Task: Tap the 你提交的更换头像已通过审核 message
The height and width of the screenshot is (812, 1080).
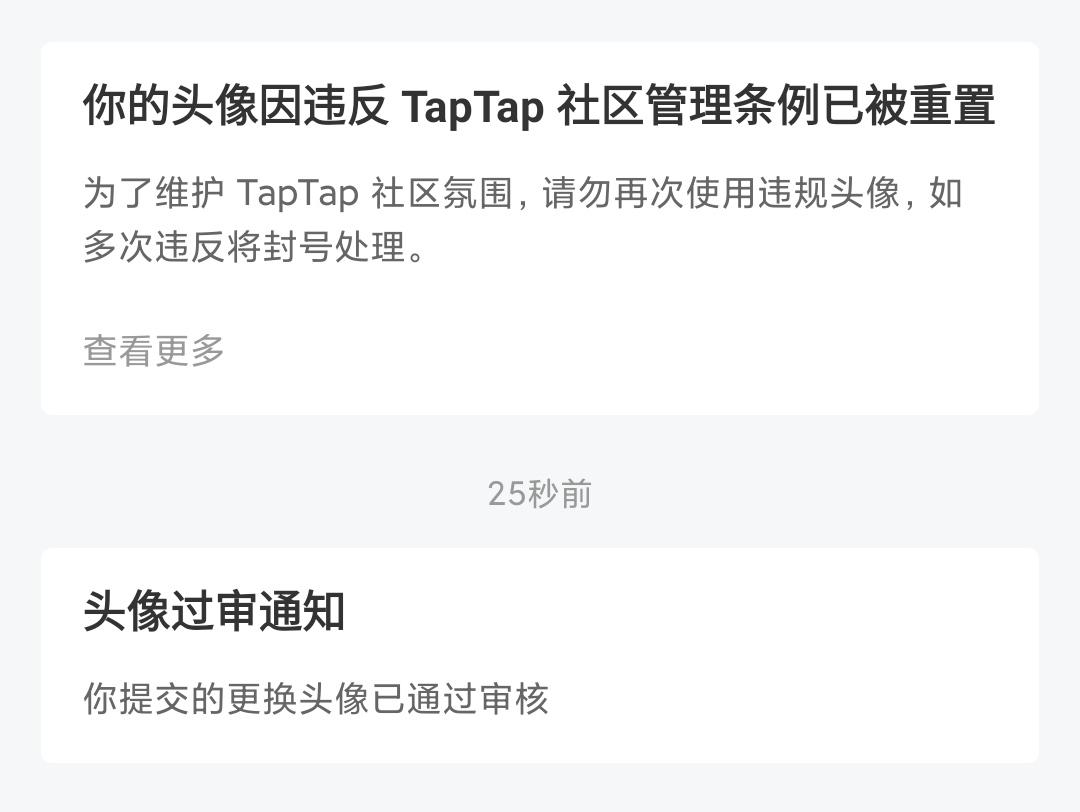Action: click(x=315, y=698)
